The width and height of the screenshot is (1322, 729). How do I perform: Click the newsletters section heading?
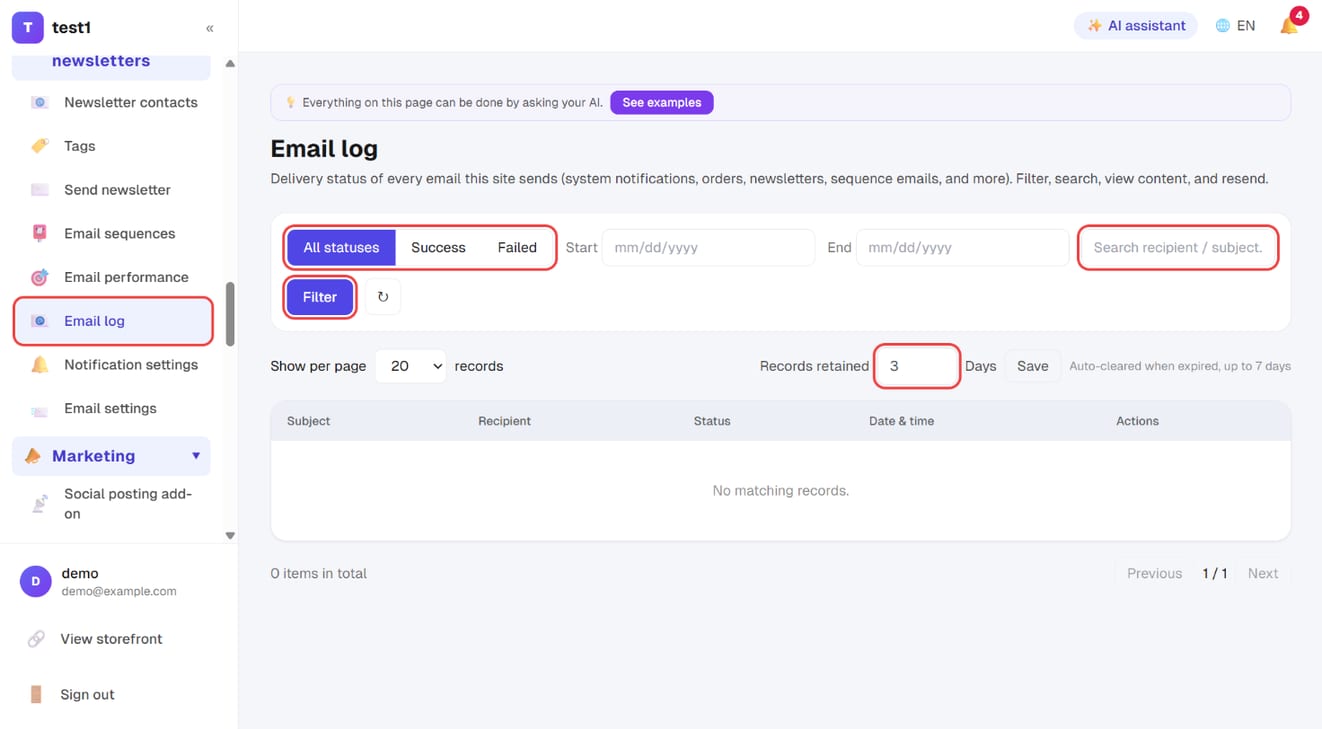tap(101, 61)
